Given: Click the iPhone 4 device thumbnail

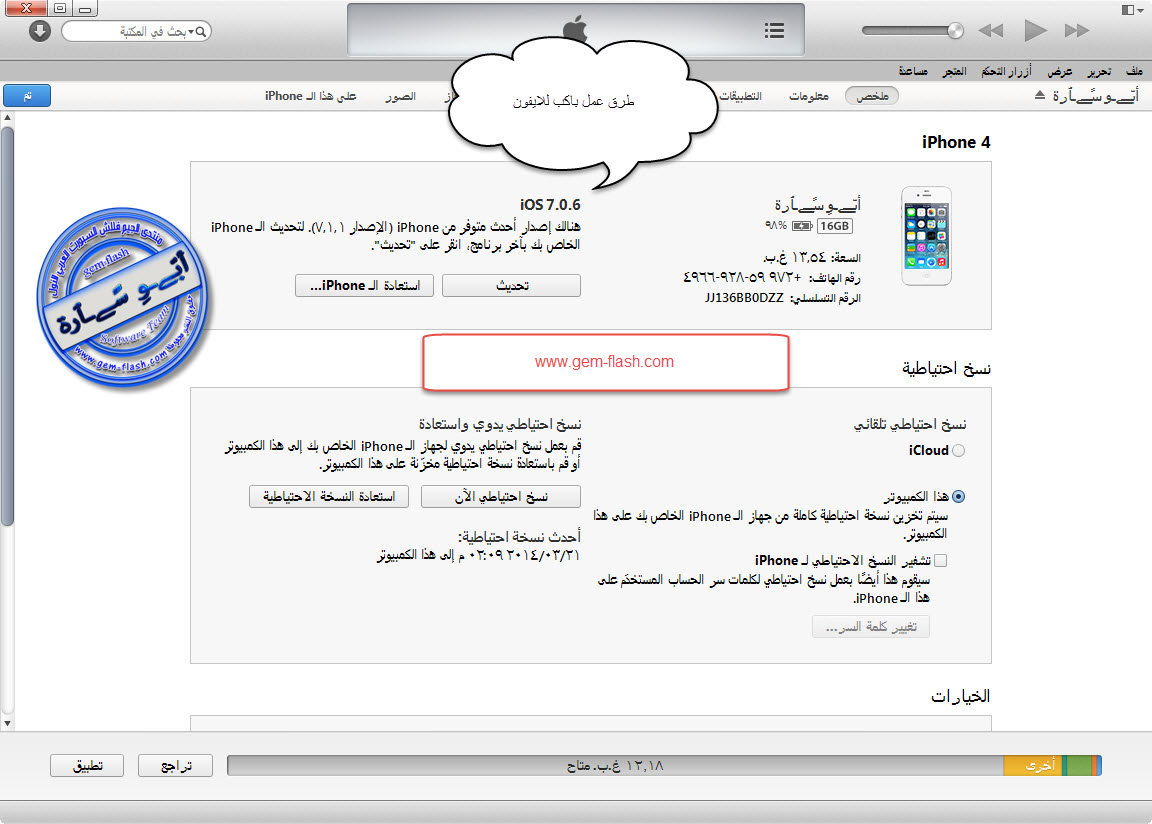Looking at the screenshot, I should [x=926, y=236].
